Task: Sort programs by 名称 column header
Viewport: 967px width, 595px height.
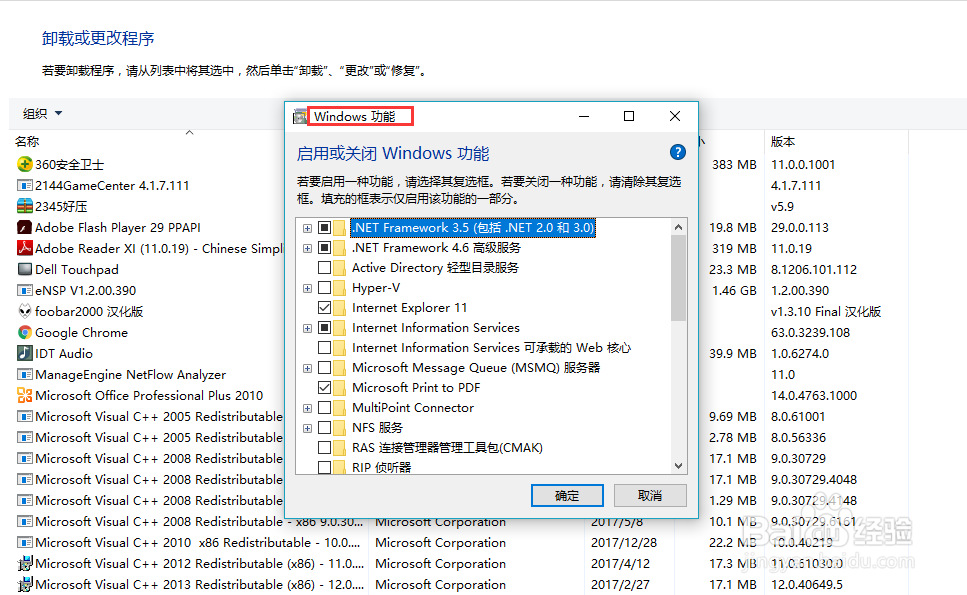Action: [x=27, y=142]
